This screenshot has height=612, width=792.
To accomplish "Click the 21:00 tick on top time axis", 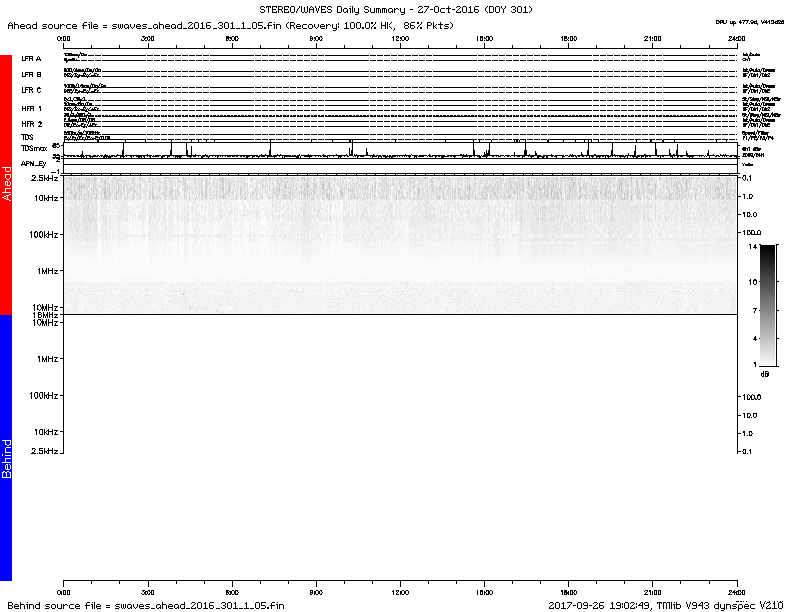I will click(652, 37).
